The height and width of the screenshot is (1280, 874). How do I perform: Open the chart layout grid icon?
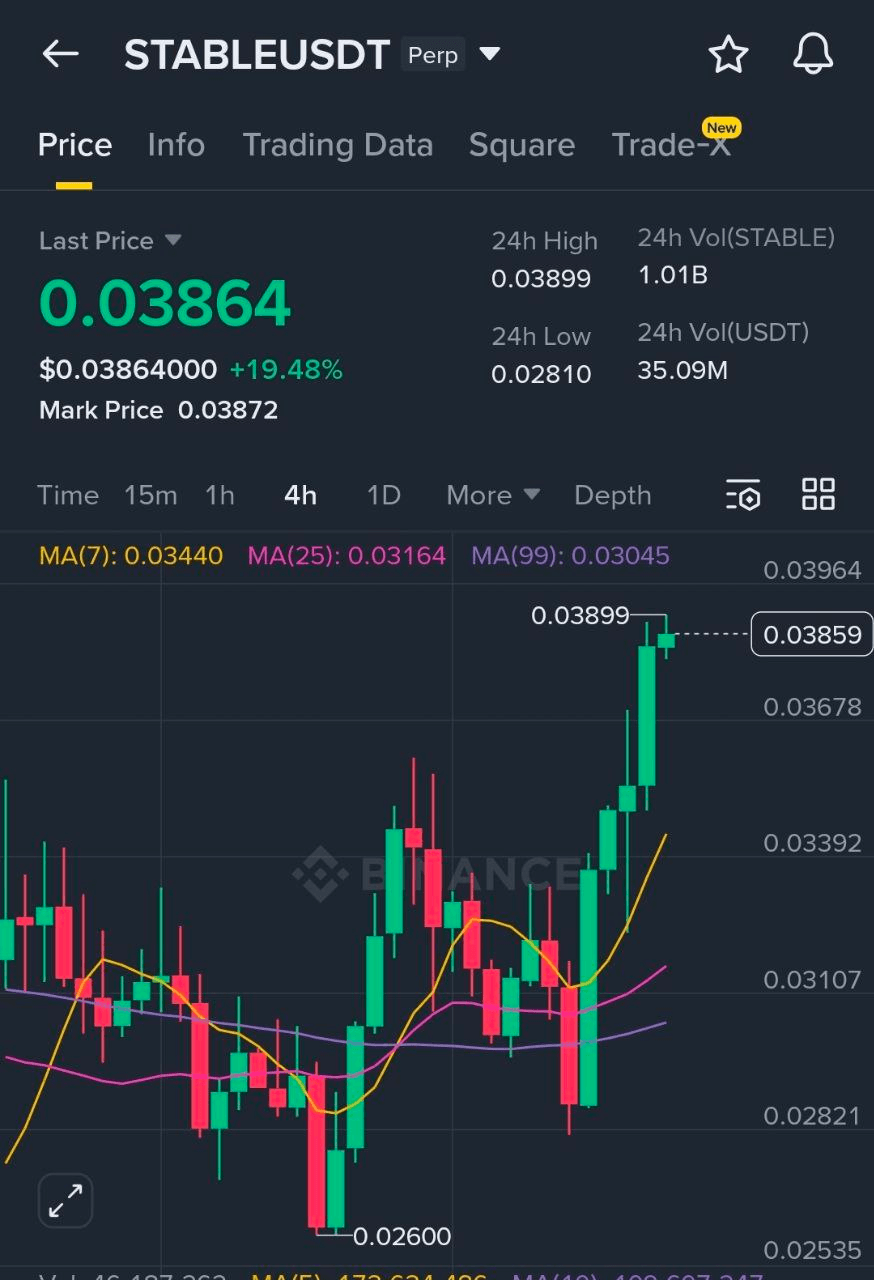pyautogui.click(x=818, y=494)
